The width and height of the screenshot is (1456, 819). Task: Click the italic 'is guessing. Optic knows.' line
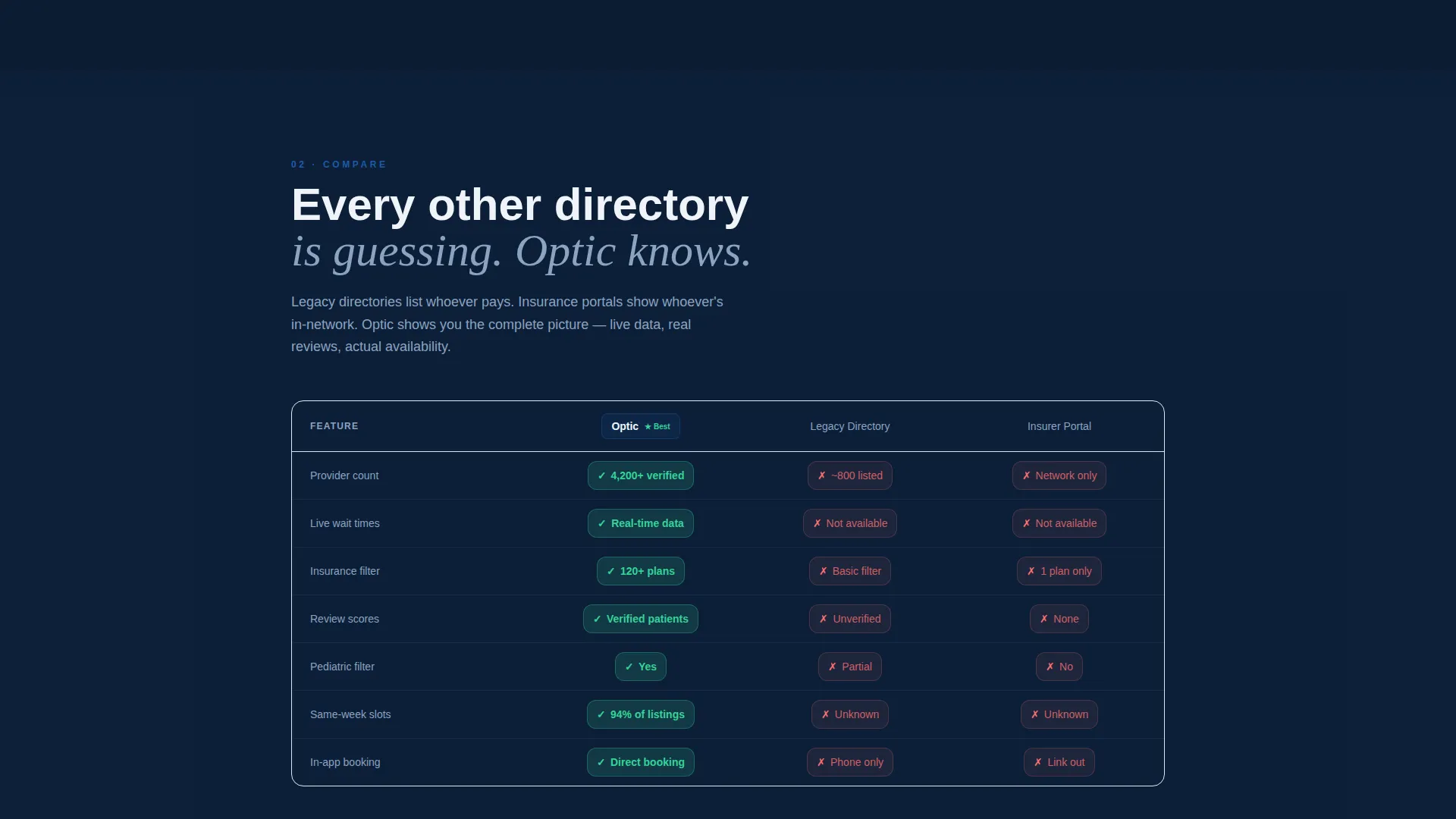pos(521,251)
